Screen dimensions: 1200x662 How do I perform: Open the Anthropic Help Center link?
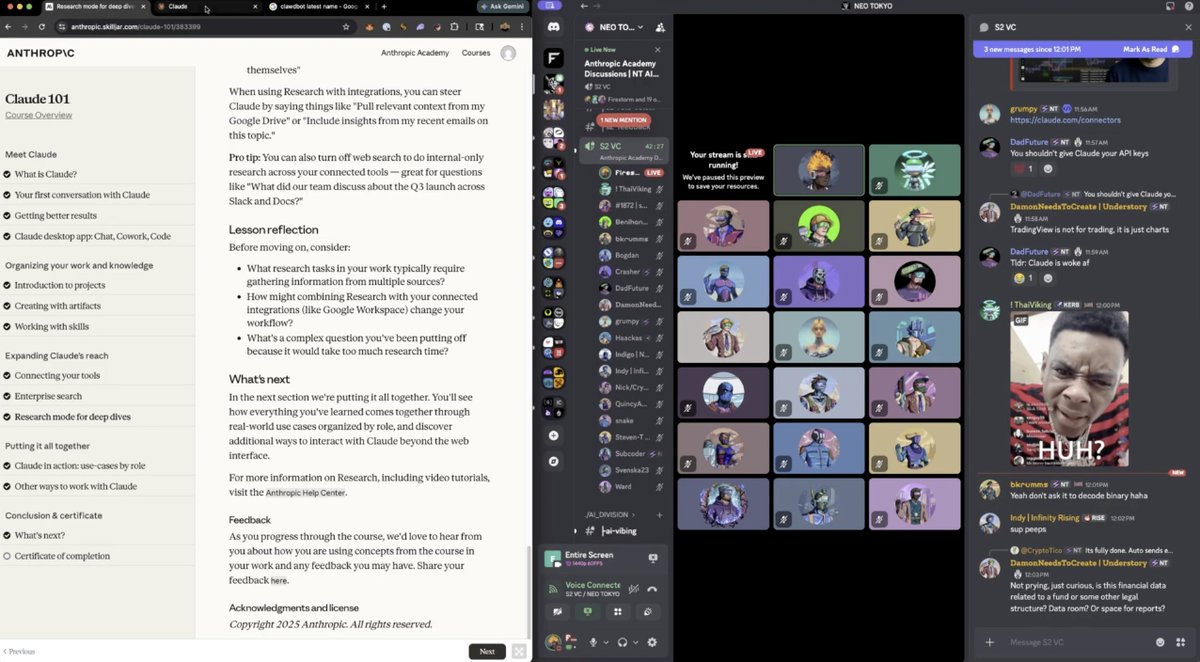[x=305, y=493]
